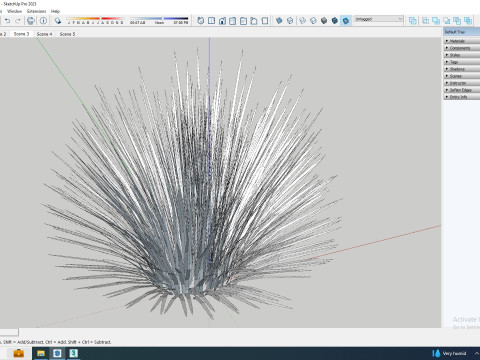The width and height of the screenshot is (480, 360).
Task: Select Hidden Line face style
Action: (x=313, y=21)
